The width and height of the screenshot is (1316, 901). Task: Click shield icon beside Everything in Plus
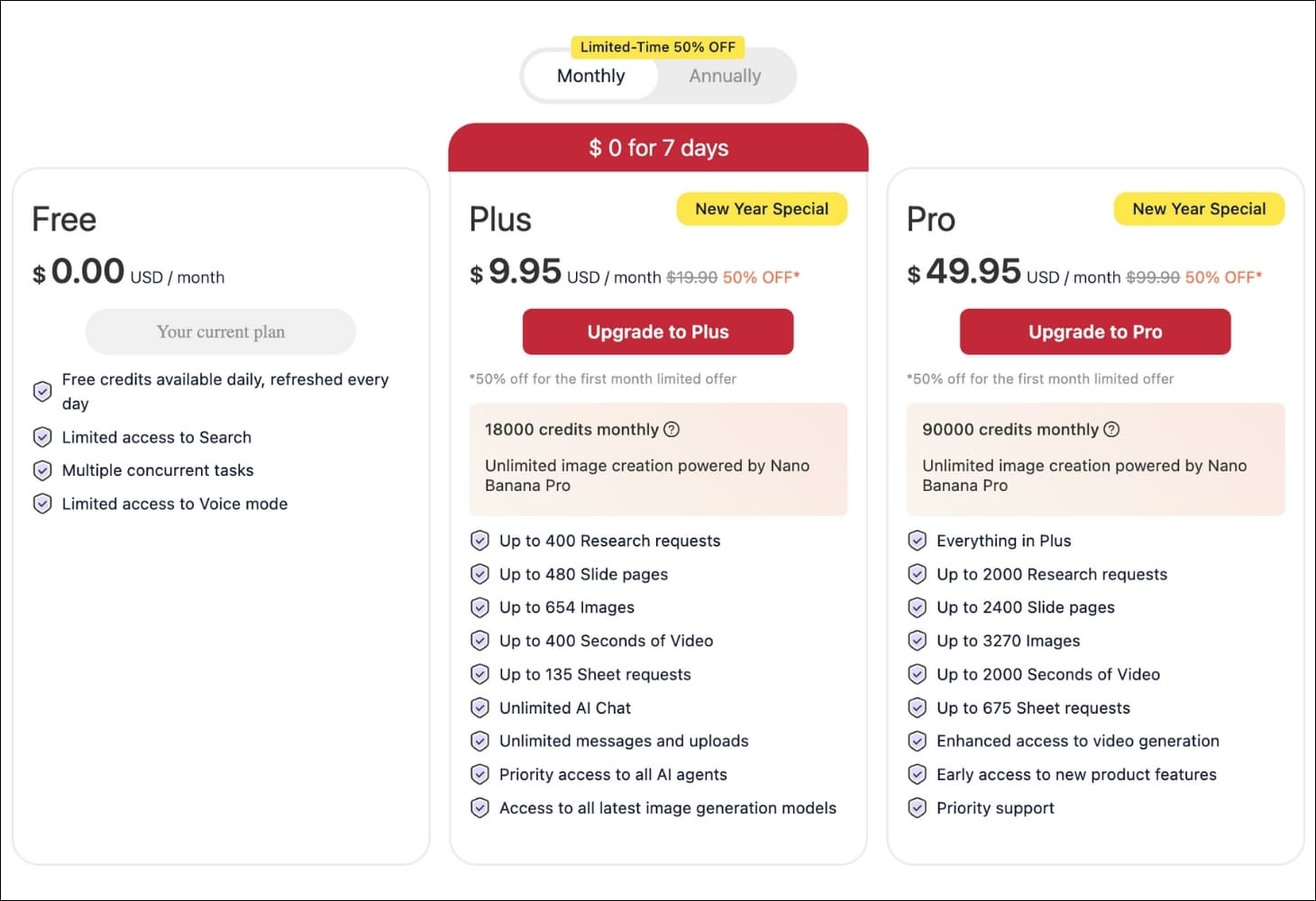pyautogui.click(x=917, y=541)
